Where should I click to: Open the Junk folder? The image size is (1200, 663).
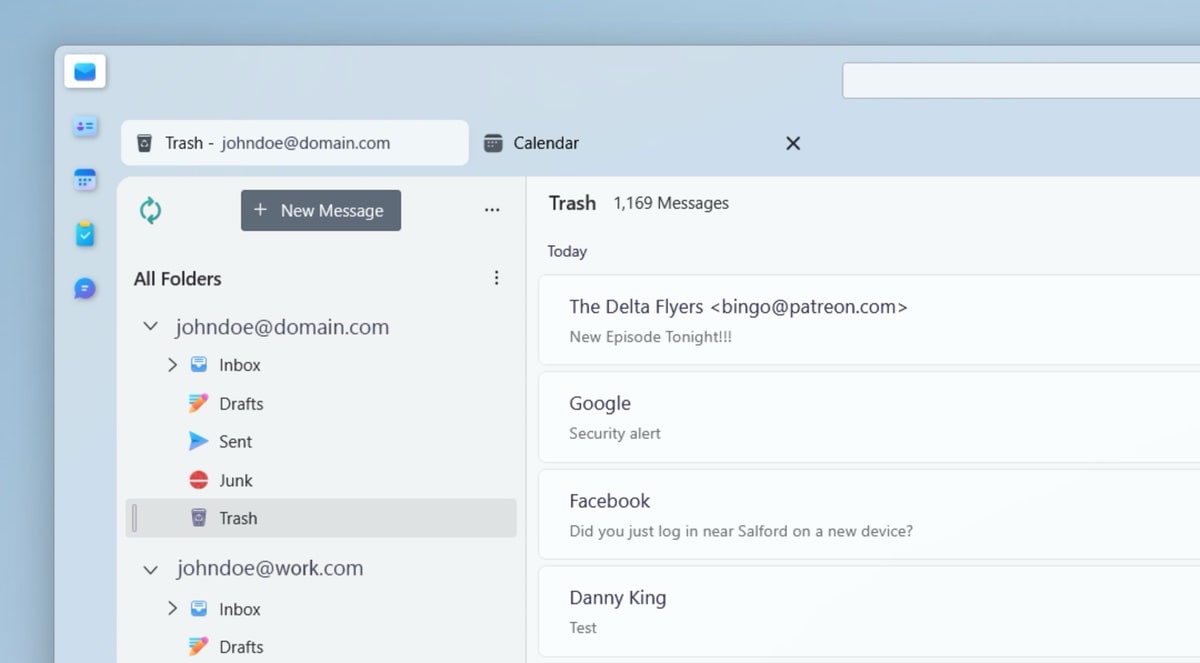[x=235, y=480]
